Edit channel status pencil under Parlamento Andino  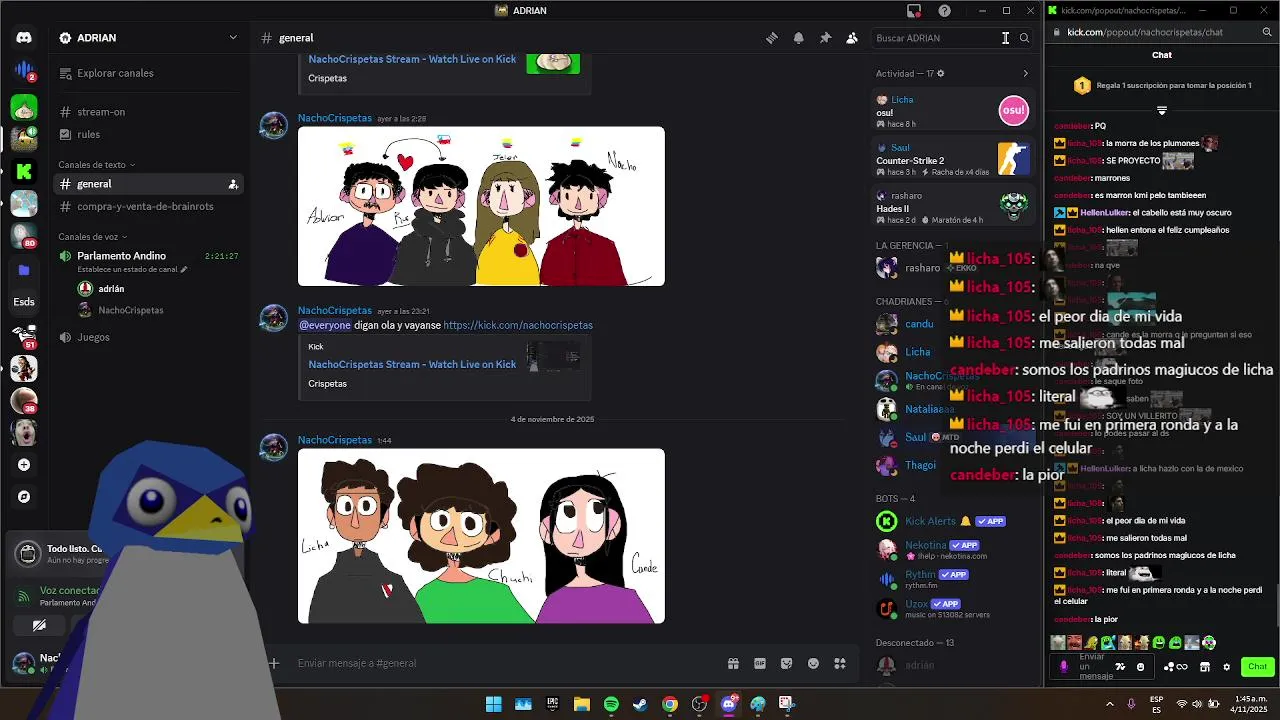pos(184,270)
